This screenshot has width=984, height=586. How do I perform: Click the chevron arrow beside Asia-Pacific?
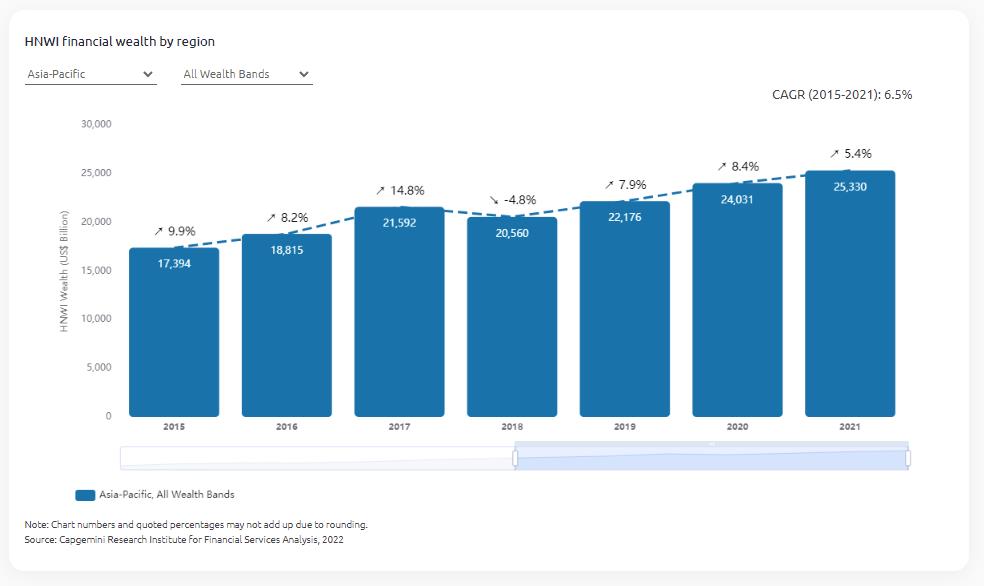pyautogui.click(x=148, y=74)
